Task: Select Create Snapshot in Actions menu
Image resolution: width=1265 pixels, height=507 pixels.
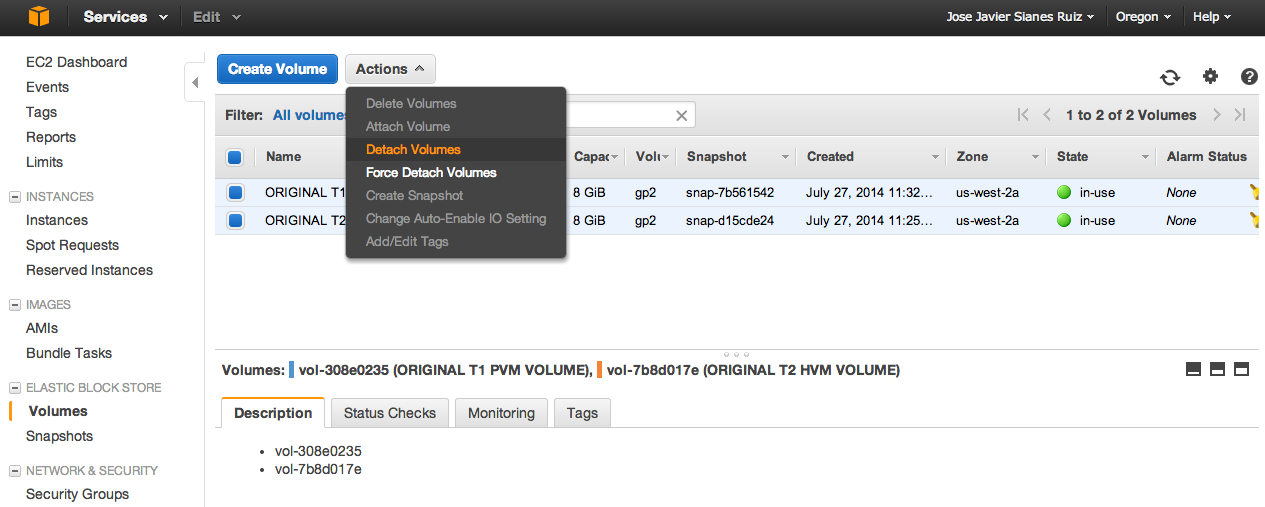Action: 456,195
